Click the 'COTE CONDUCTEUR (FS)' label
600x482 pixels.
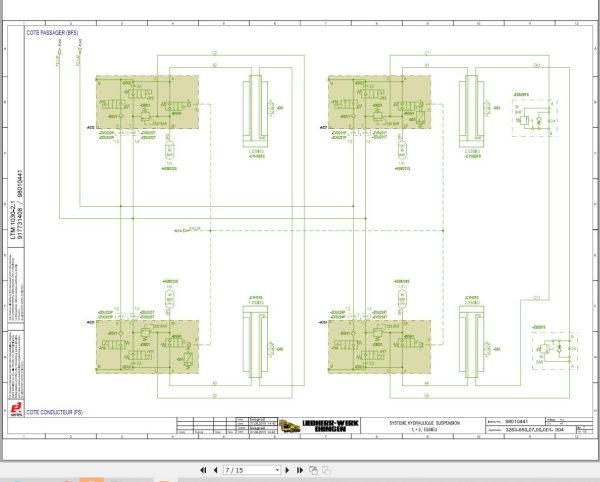tap(54, 412)
